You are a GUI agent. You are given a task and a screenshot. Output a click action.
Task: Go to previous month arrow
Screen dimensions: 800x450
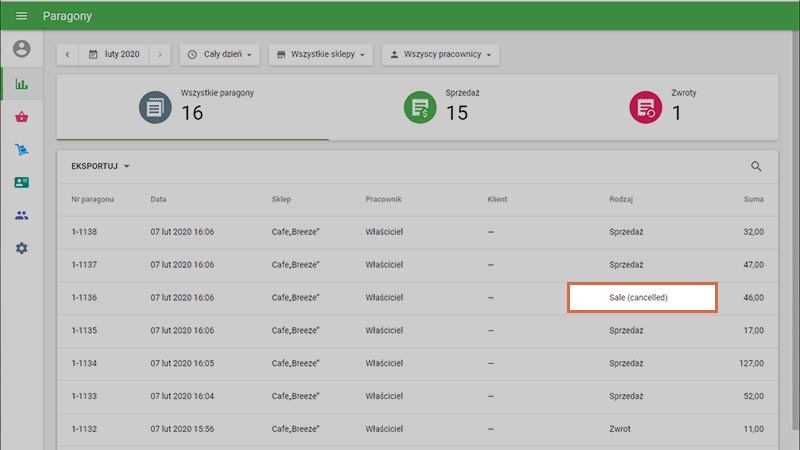coord(67,54)
